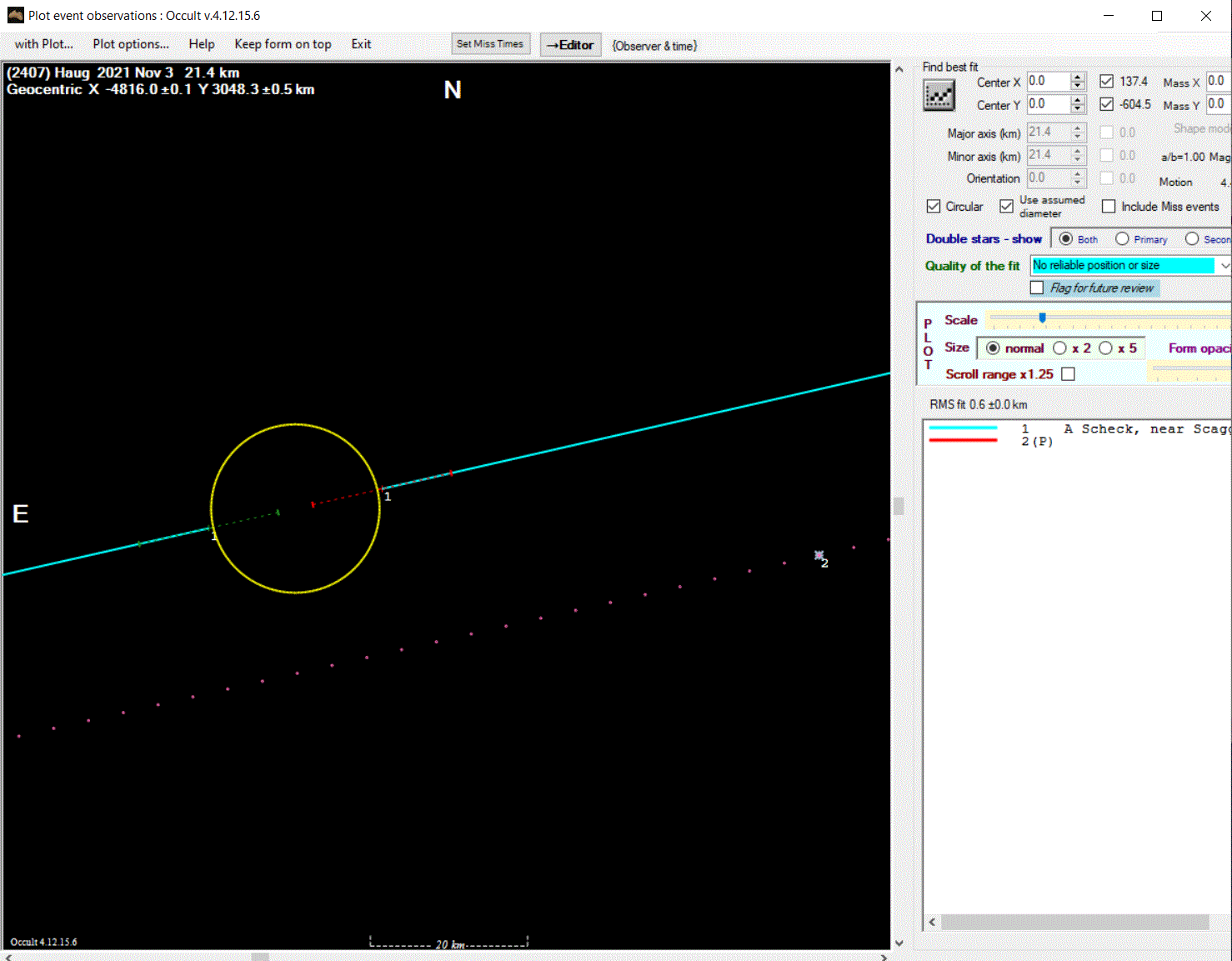Screen dimensions: 1232x961
Task: Select the Secondary double star radio button
Action: click(1192, 239)
